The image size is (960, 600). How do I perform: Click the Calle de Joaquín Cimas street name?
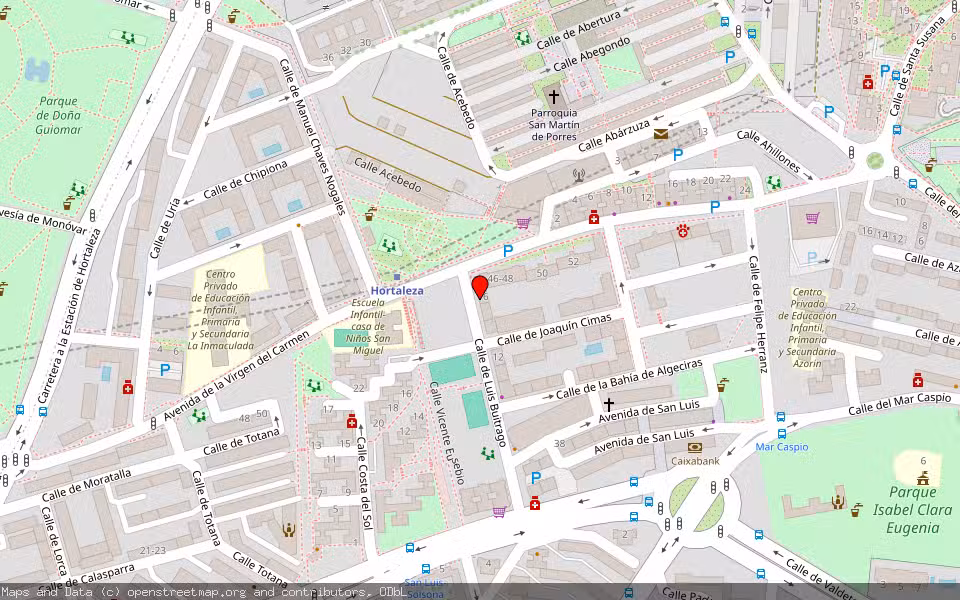(x=554, y=330)
